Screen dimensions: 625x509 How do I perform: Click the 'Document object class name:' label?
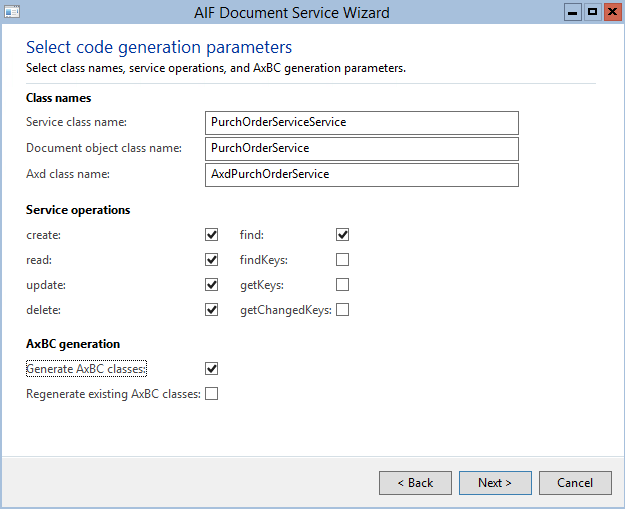pyautogui.click(x=104, y=148)
